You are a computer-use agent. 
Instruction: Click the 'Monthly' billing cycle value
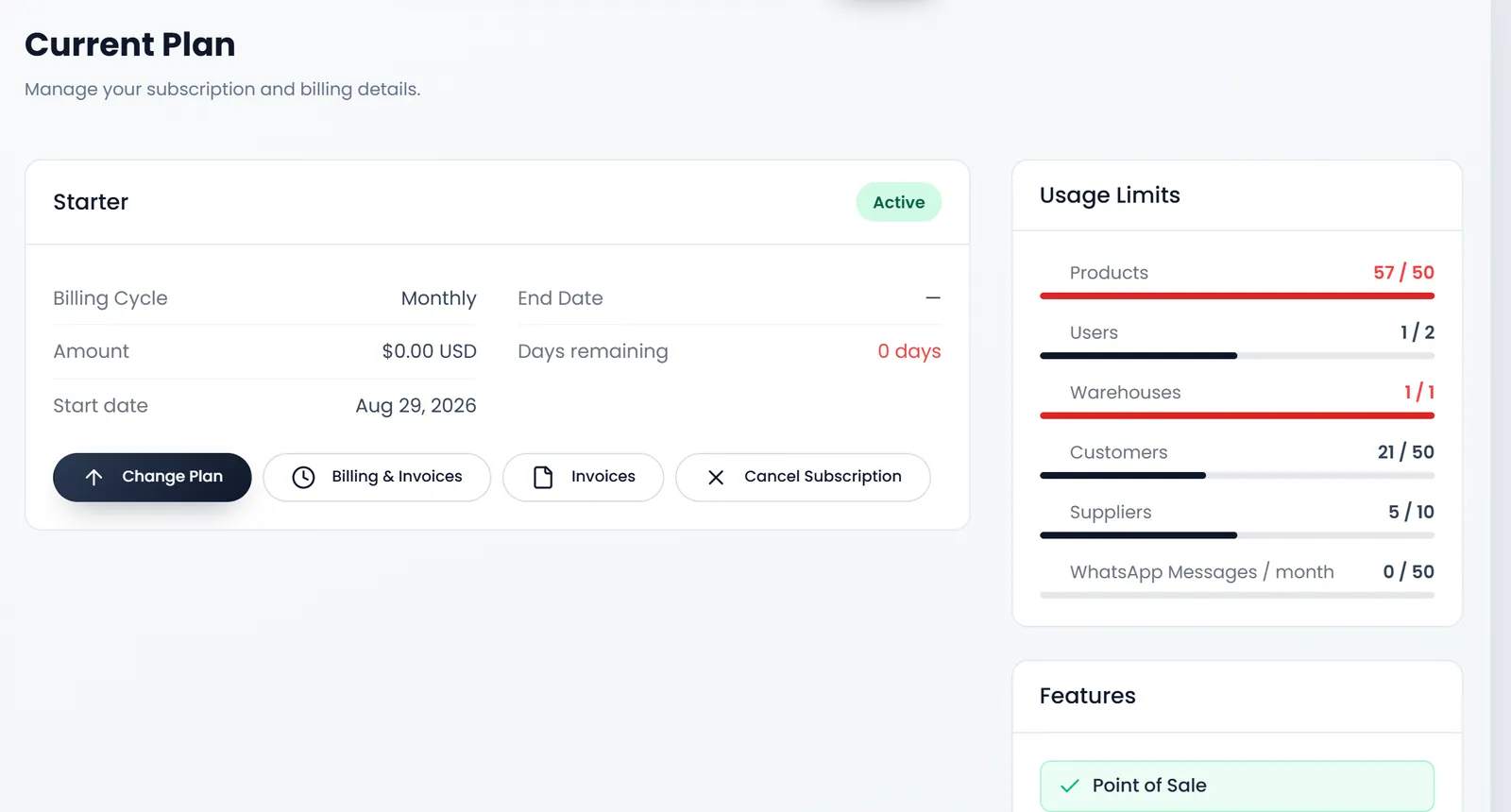point(439,298)
